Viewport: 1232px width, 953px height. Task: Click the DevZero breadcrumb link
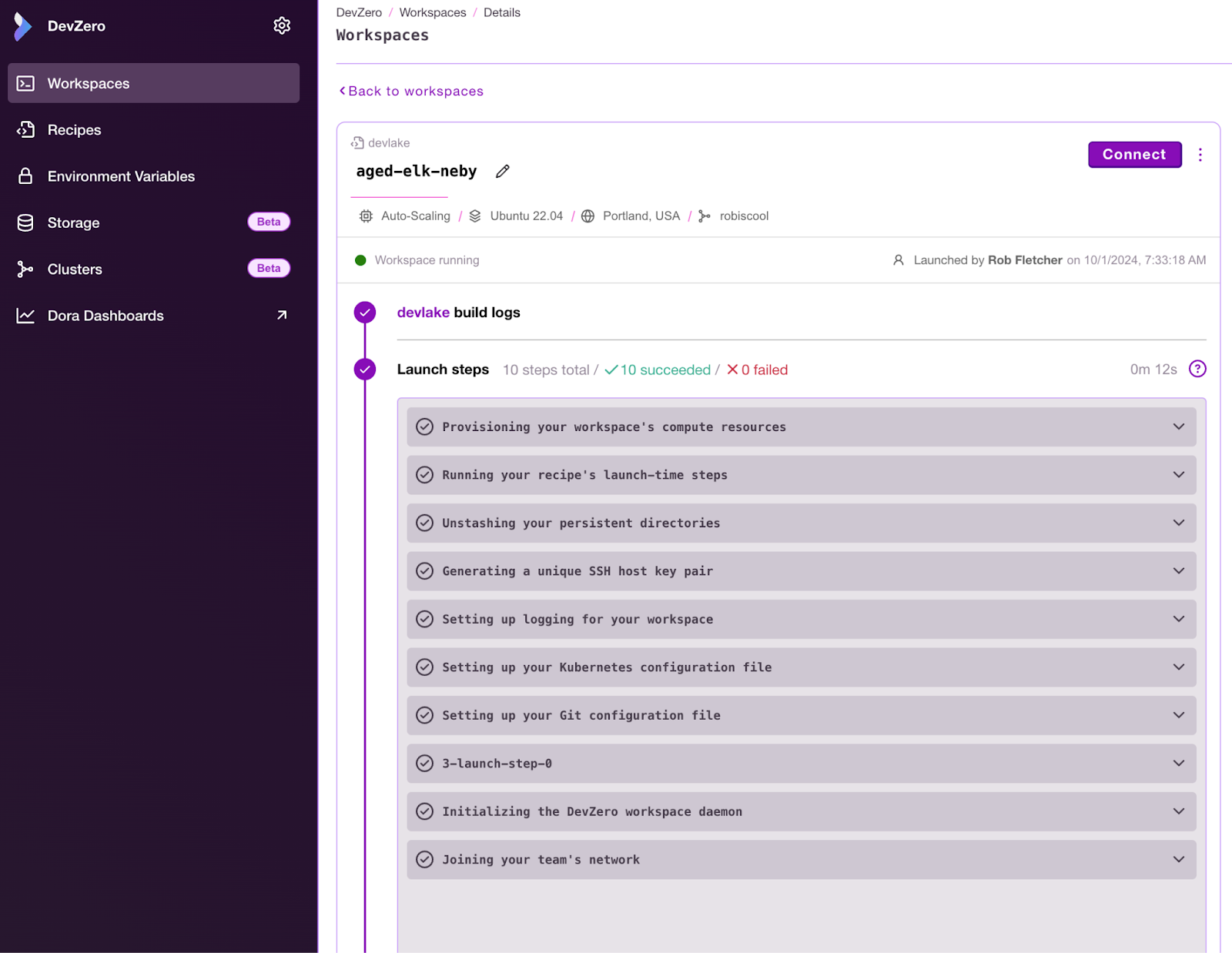[x=359, y=12]
